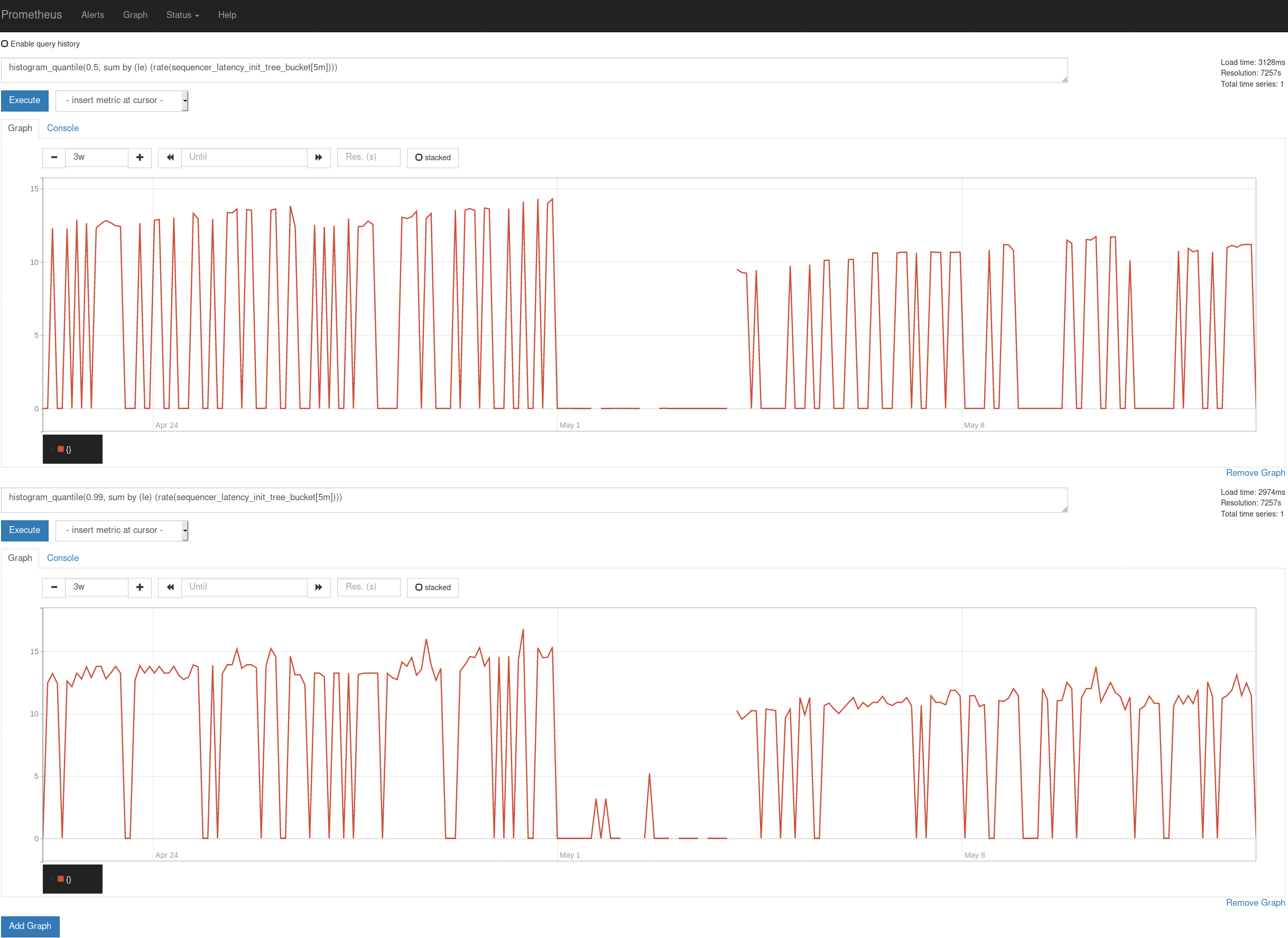Viewport: 1288px width, 938px height.
Task: Click the Until field on the second graph
Action: 244,587
